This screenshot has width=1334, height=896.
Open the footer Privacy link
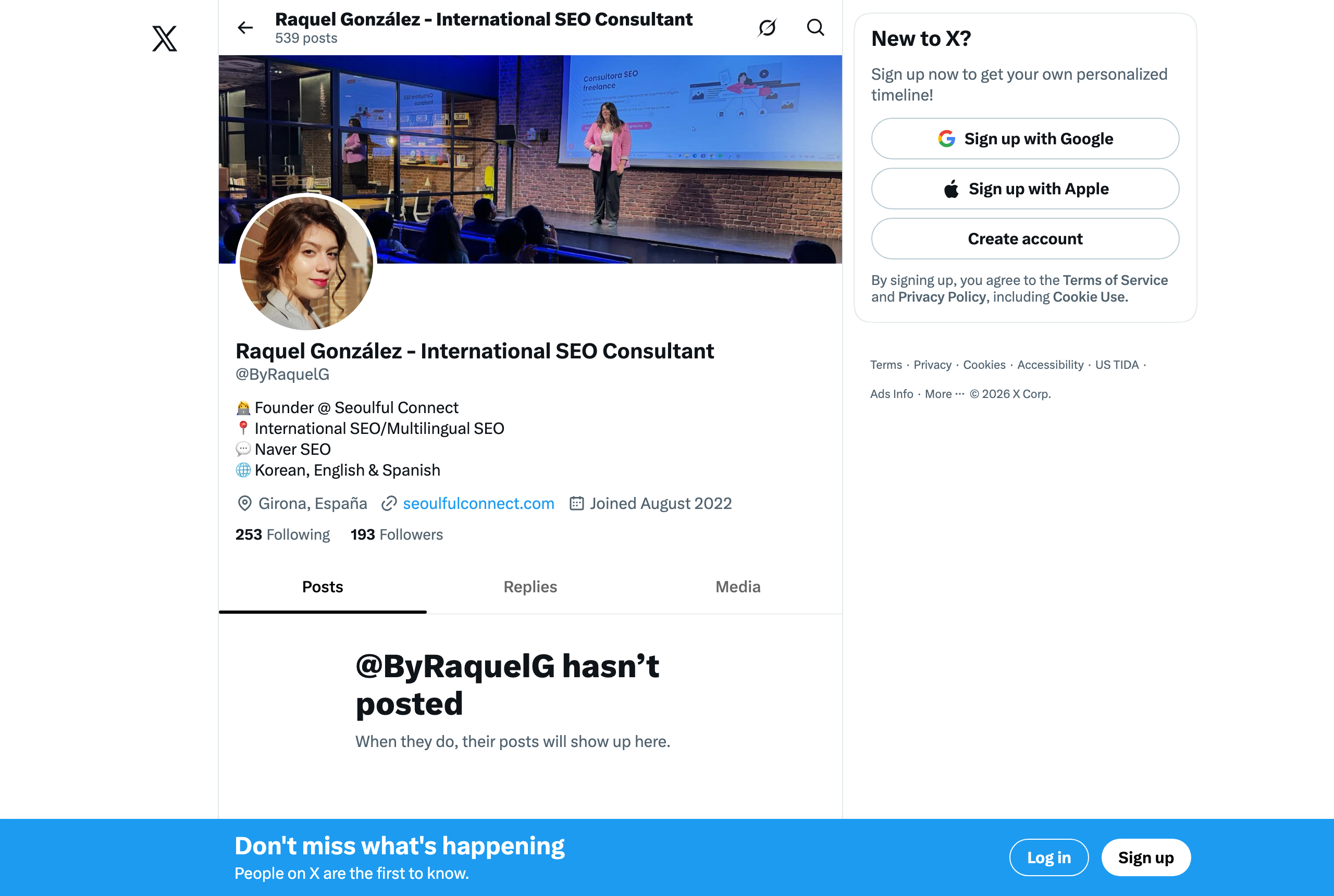pyautogui.click(x=932, y=365)
